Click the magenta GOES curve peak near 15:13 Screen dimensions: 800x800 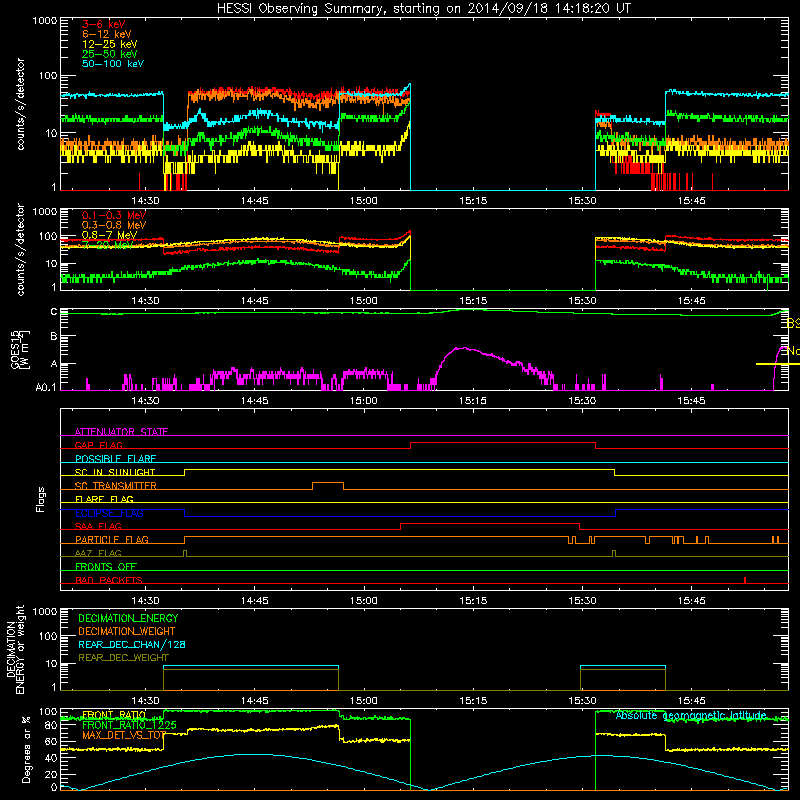pos(462,348)
